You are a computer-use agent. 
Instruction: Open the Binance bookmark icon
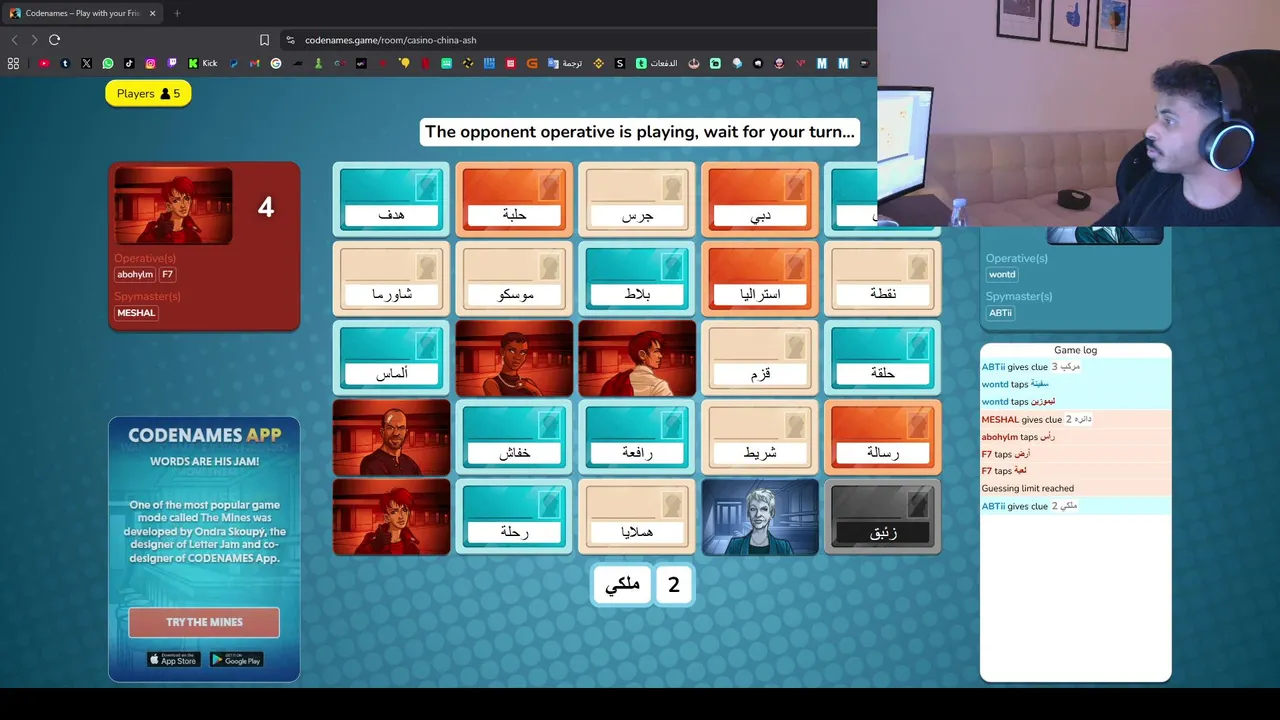point(599,63)
